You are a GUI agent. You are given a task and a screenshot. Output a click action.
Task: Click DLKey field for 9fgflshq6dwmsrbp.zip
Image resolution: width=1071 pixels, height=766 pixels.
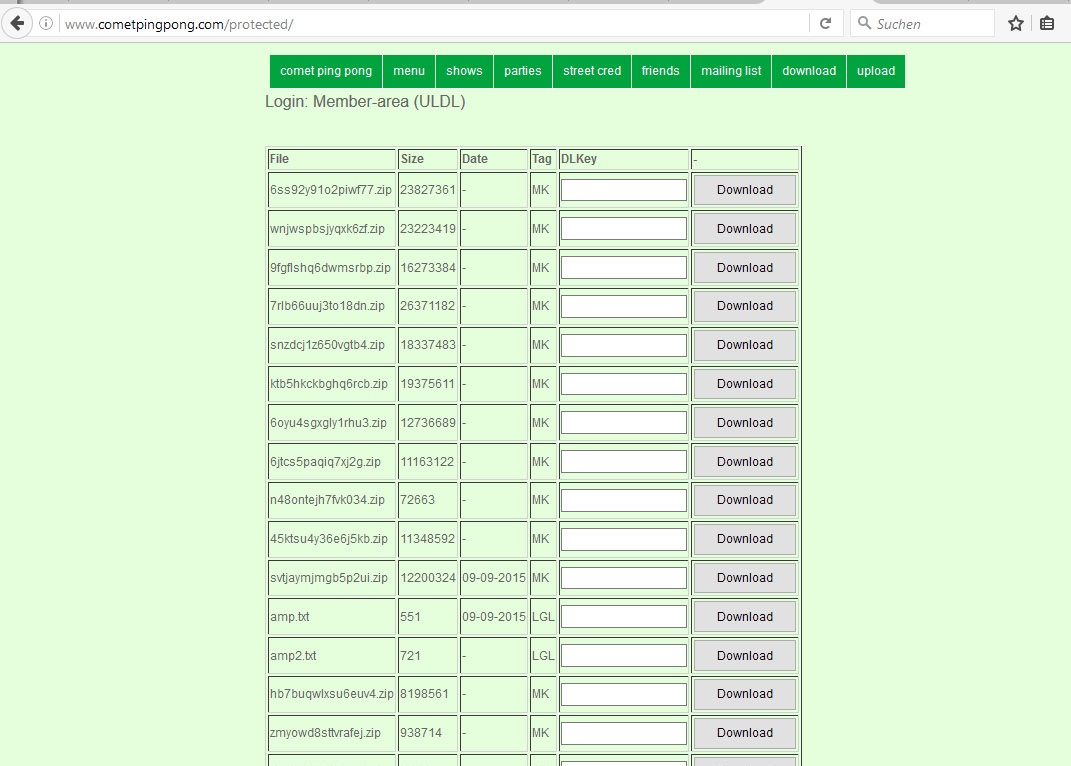coord(624,268)
